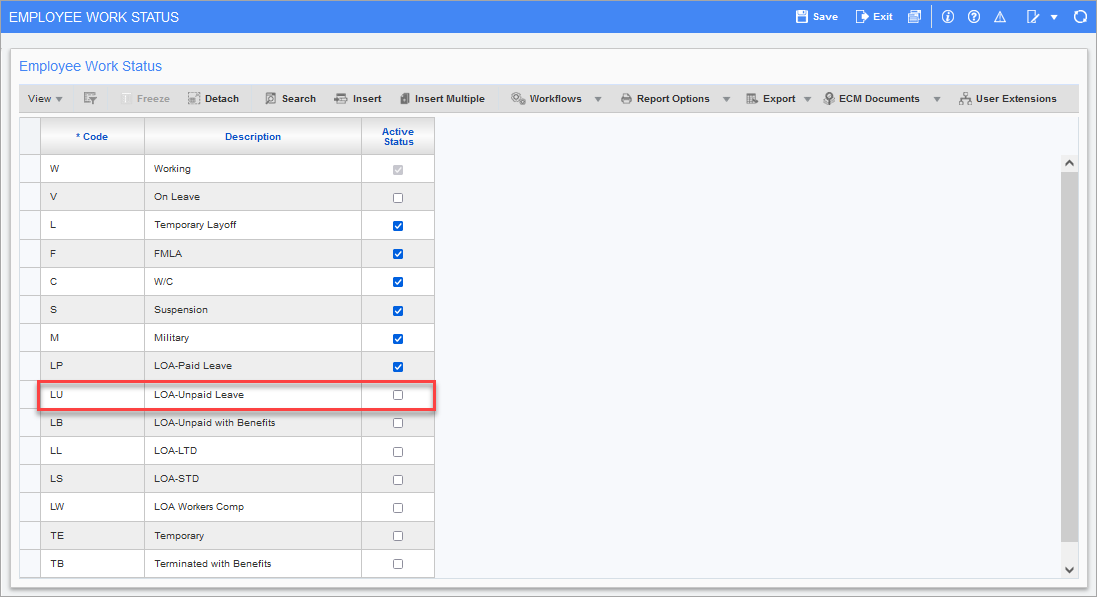This screenshot has width=1097, height=597.
Task: Expand the Export dropdown arrow
Action: coord(807,99)
